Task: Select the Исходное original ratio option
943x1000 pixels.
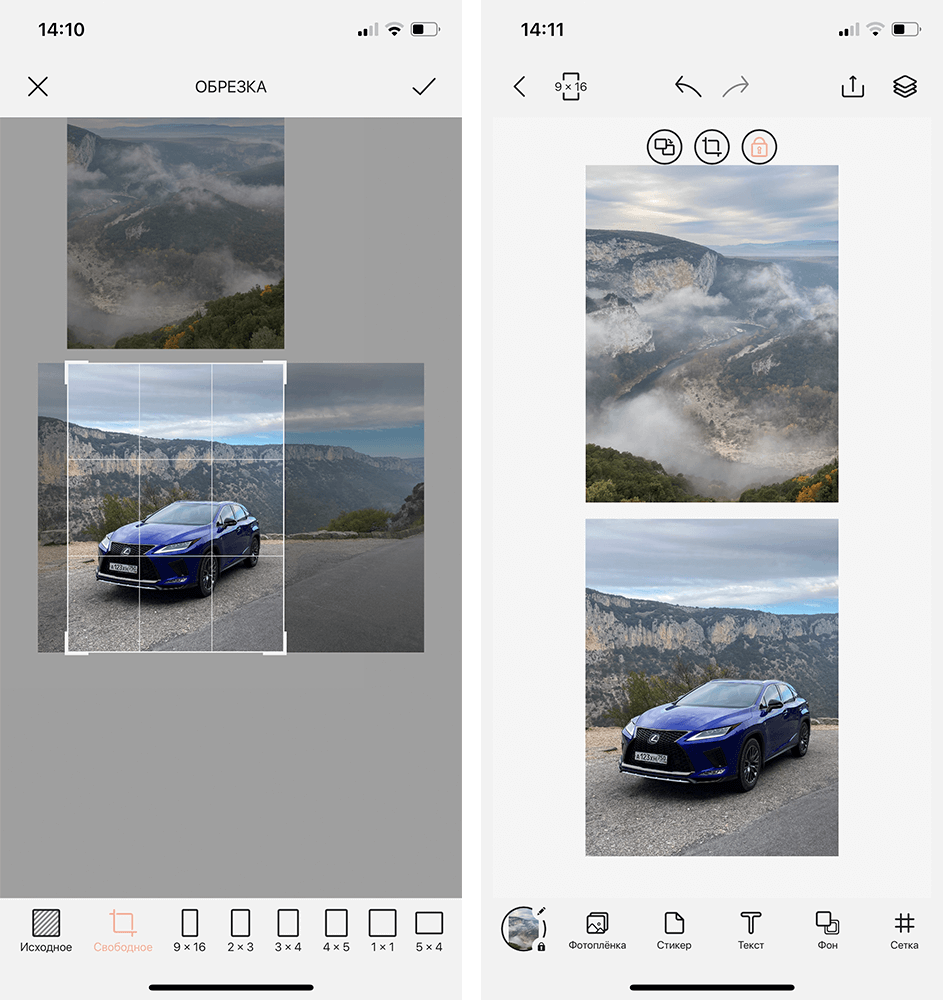Action: 46,929
